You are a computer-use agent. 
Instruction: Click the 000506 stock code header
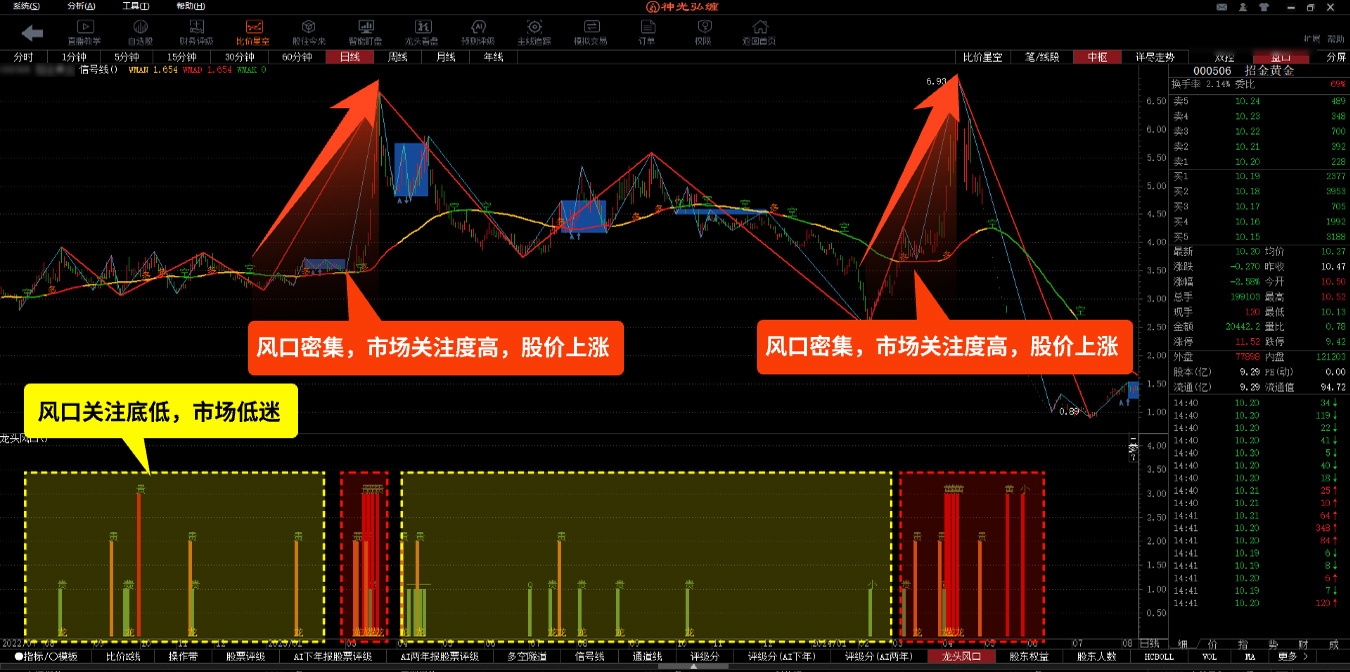coord(1212,70)
